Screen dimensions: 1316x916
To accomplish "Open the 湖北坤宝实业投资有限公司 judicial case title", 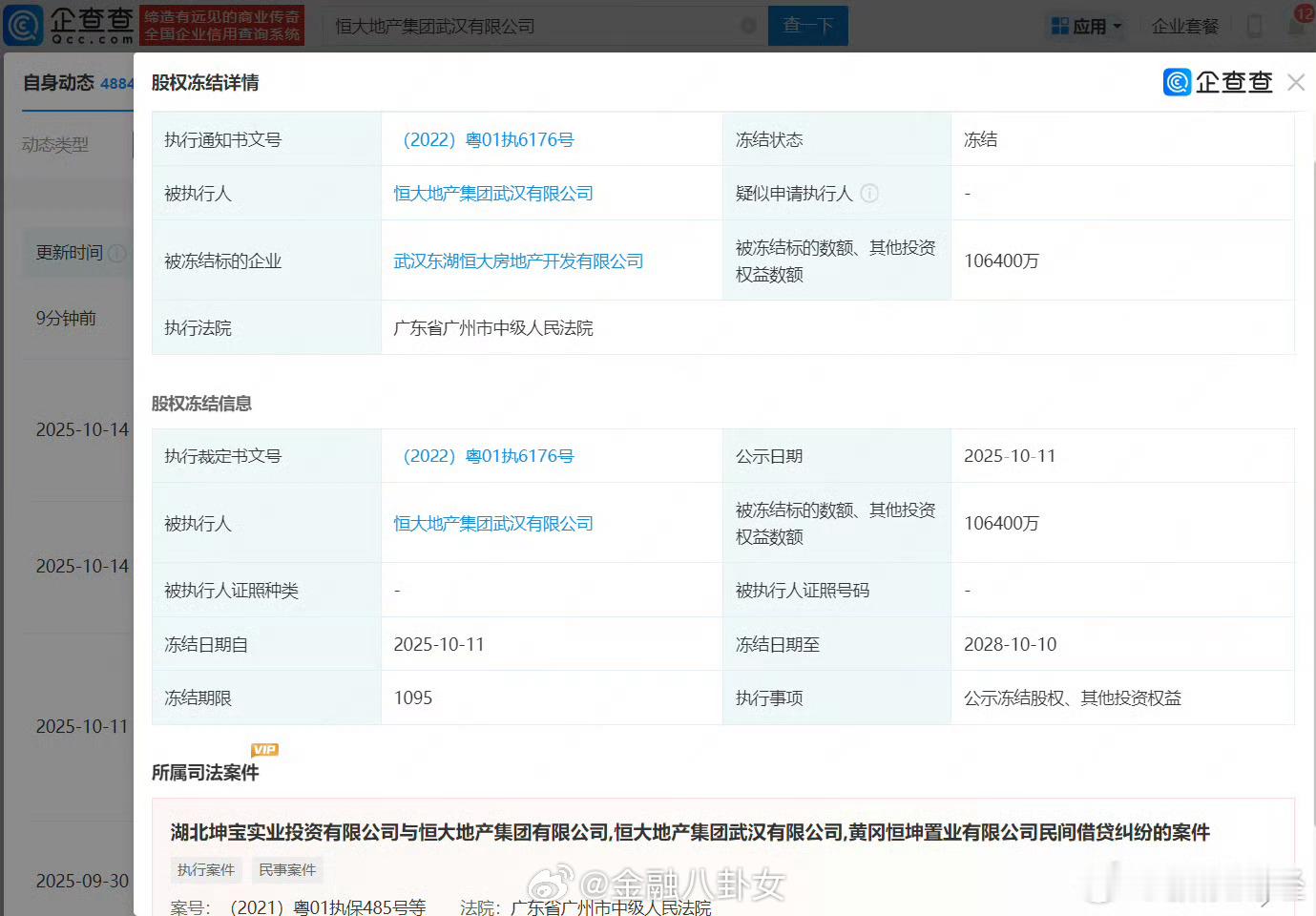I will (690, 833).
